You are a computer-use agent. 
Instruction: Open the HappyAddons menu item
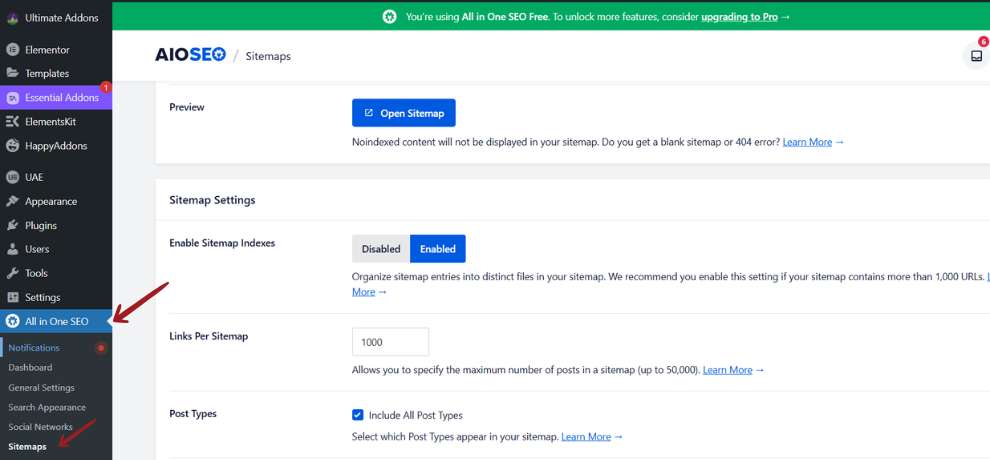(56, 146)
